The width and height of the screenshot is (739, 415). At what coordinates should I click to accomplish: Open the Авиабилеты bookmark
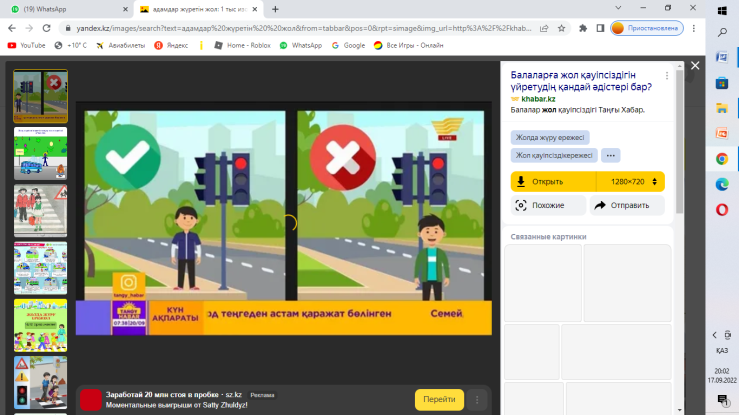[121, 45]
